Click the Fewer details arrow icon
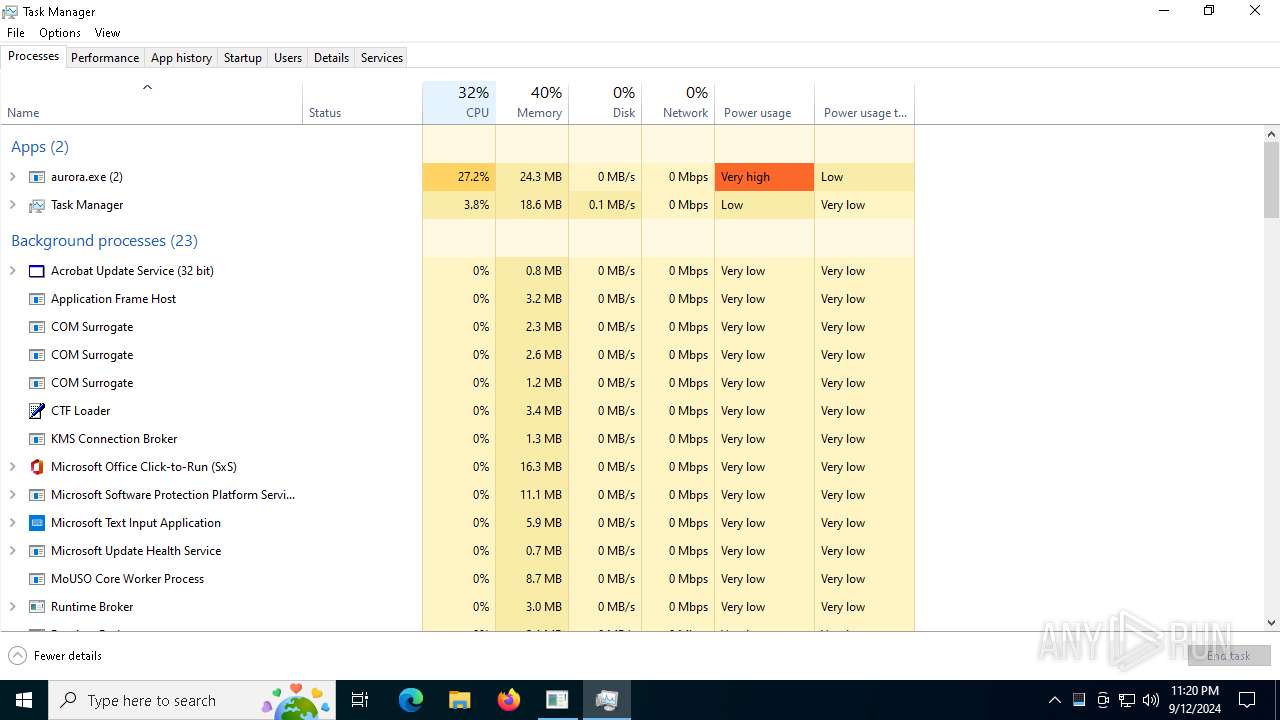This screenshot has height=720, width=1280. click(x=17, y=656)
